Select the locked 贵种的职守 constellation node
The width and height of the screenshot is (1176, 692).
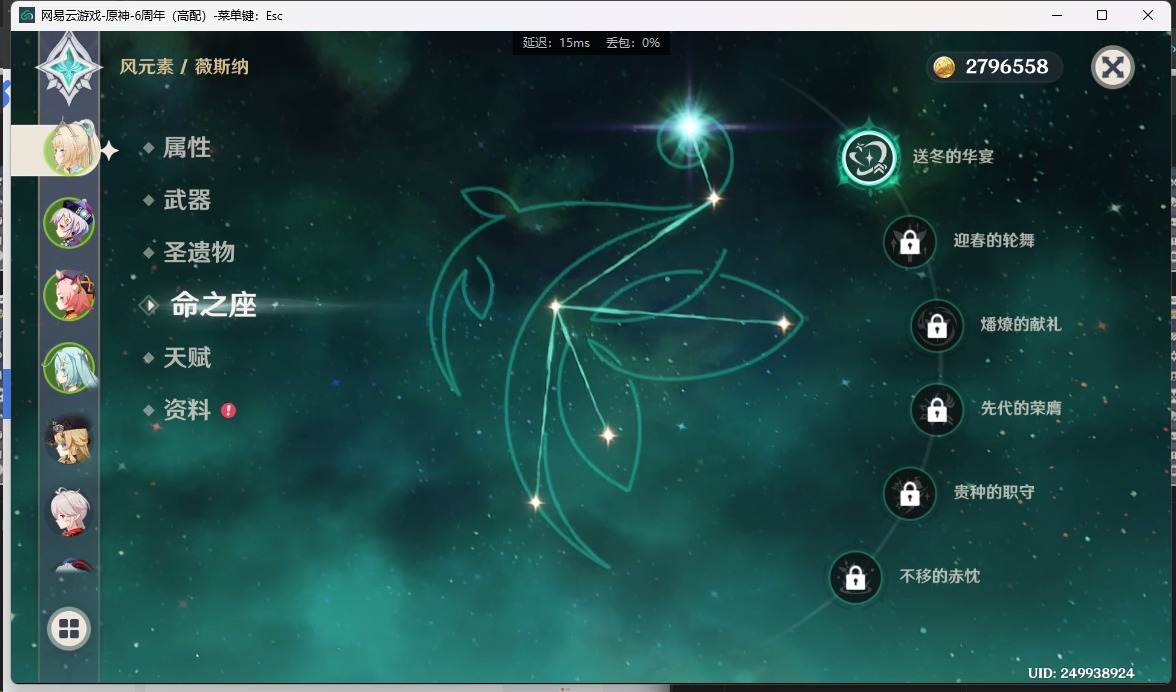point(910,493)
